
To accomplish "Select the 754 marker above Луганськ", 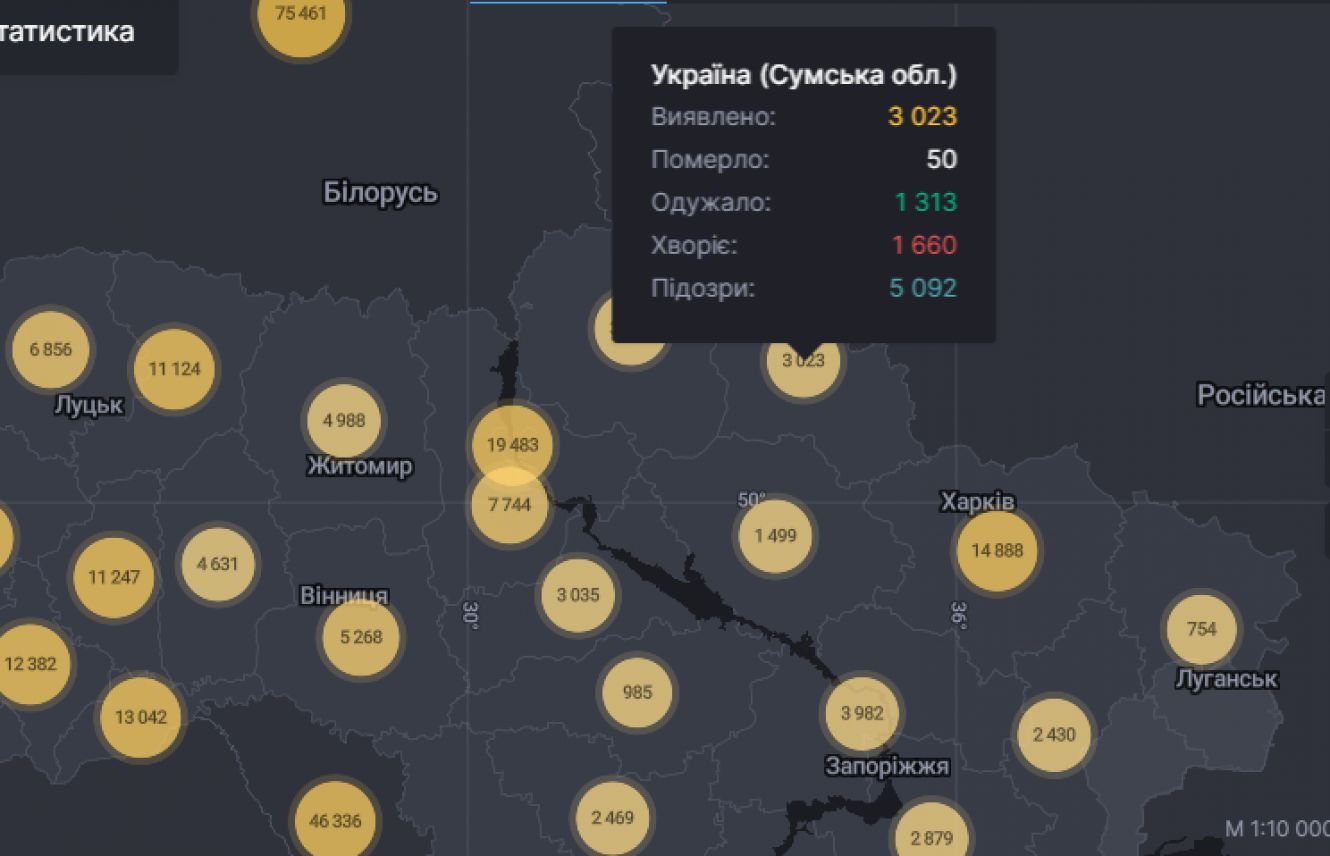I will pyautogui.click(x=1201, y=629).
